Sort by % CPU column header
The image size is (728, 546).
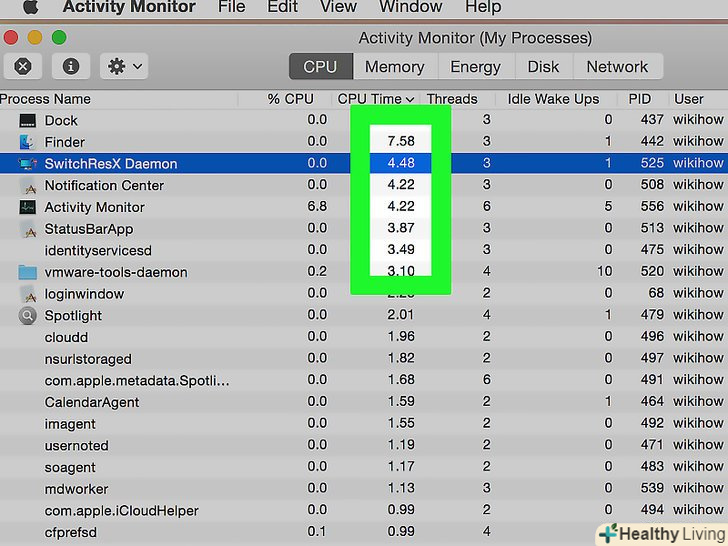pos(291,99)
